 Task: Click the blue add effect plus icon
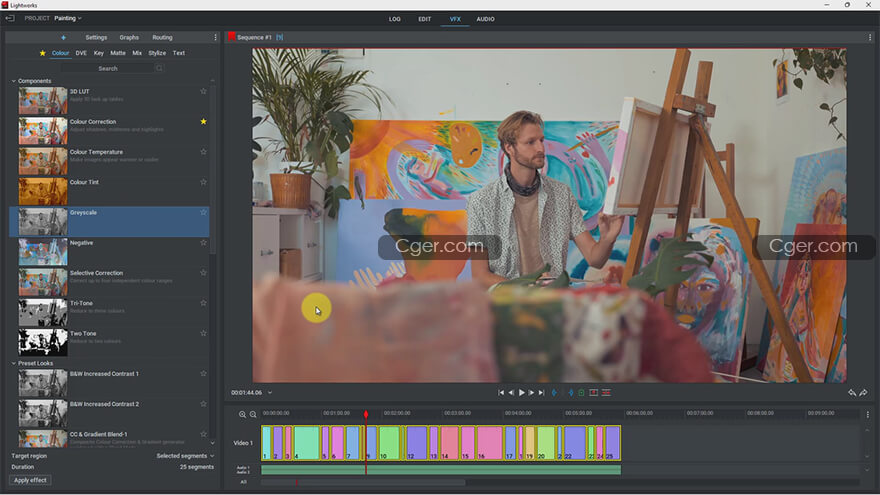pos(63,38)
